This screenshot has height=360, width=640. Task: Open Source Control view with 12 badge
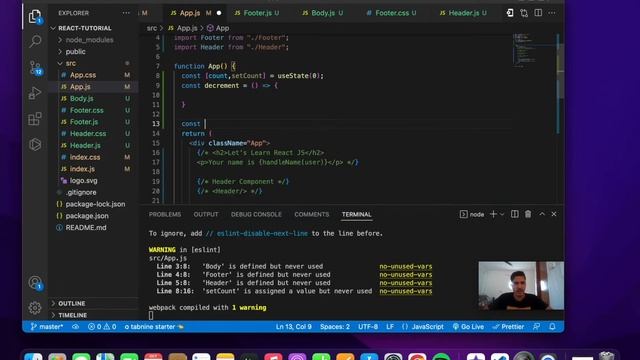point(35,67)
